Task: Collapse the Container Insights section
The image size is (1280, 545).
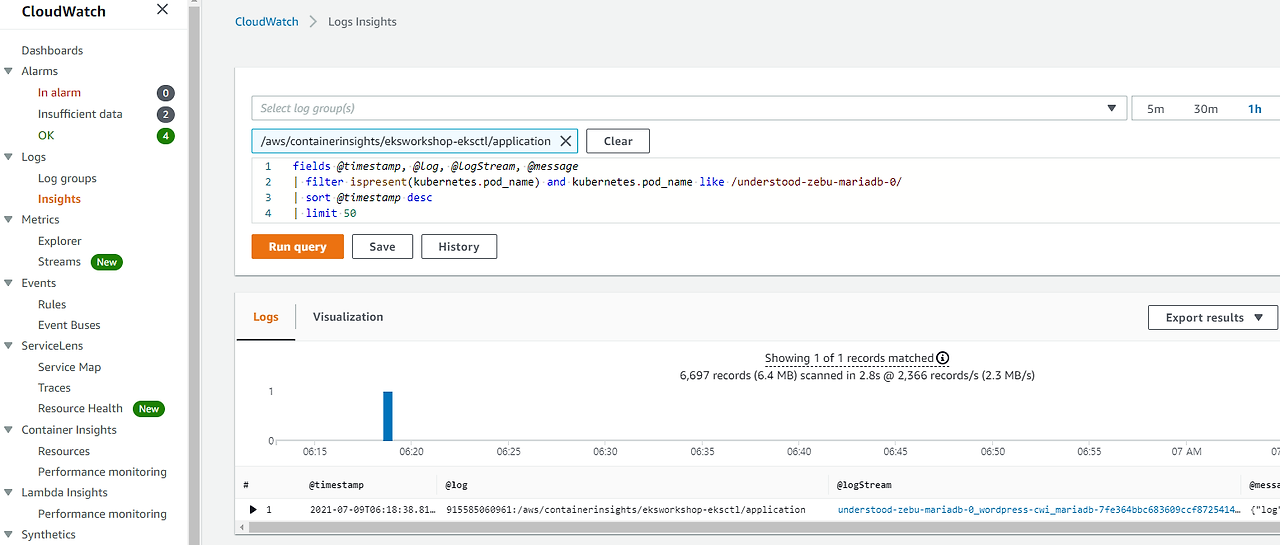Action: [x=9, y=430]
